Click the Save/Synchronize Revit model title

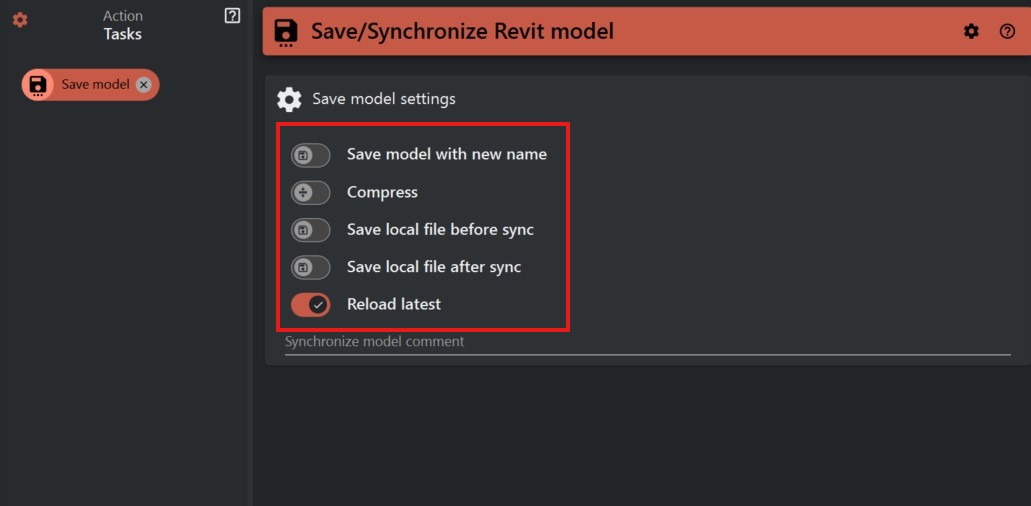click(462, 31)
